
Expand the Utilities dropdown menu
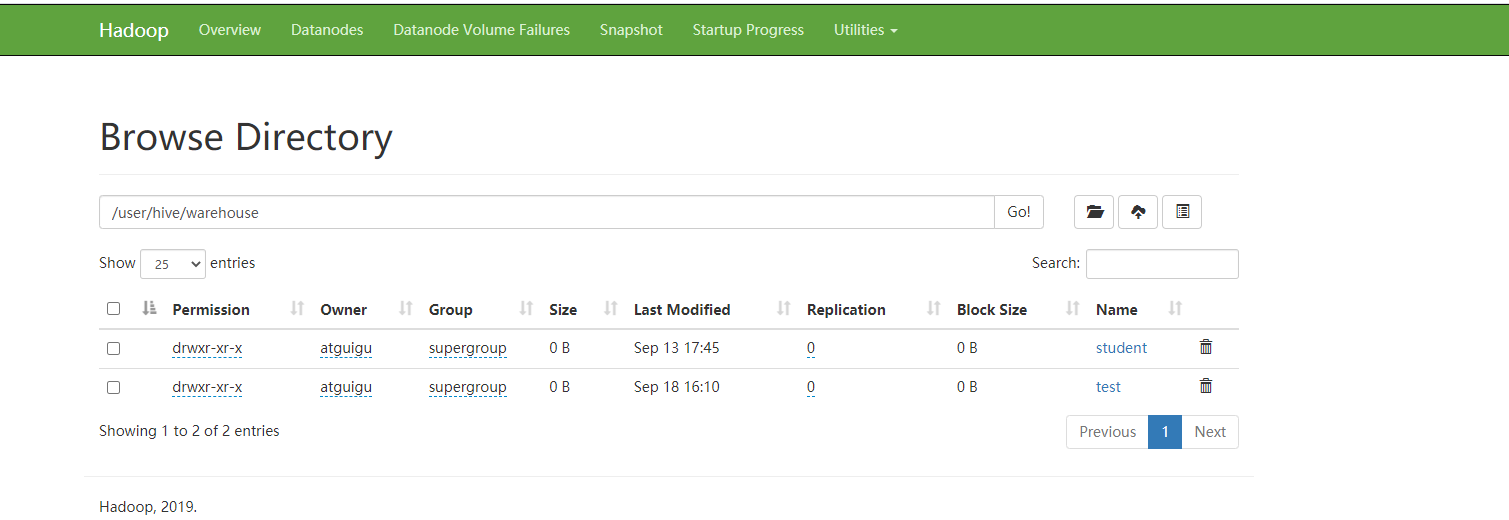[865, 30]
